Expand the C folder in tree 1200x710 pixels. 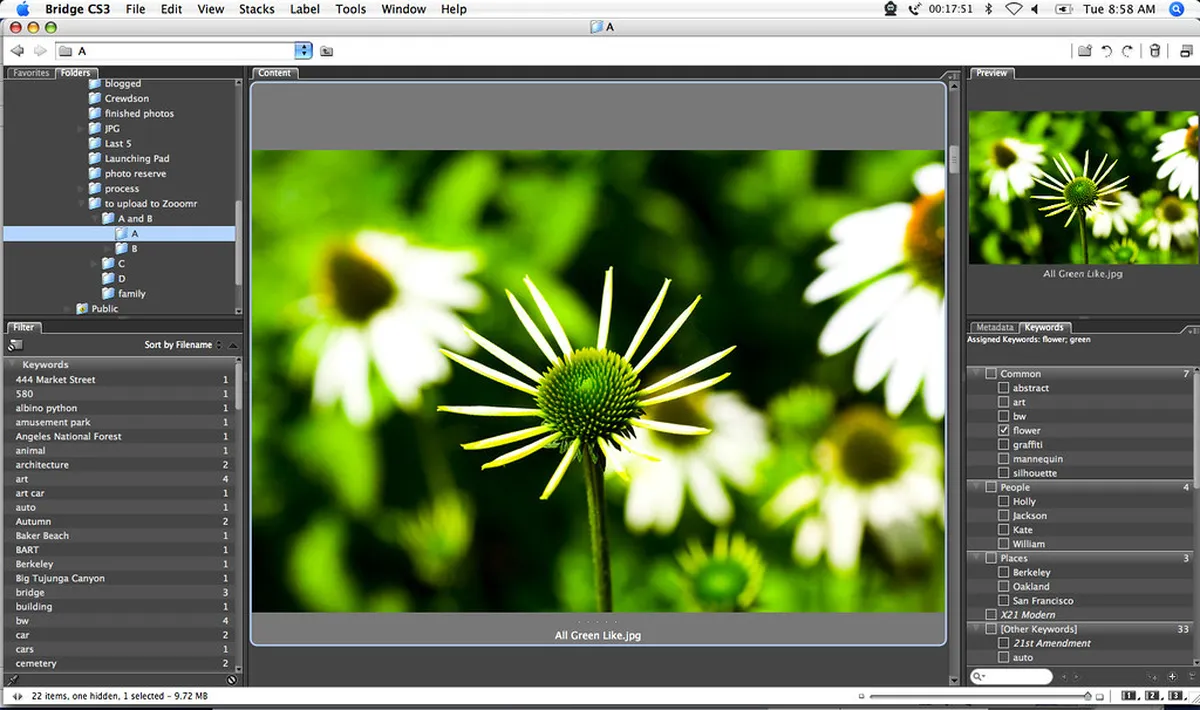point(95,264)
